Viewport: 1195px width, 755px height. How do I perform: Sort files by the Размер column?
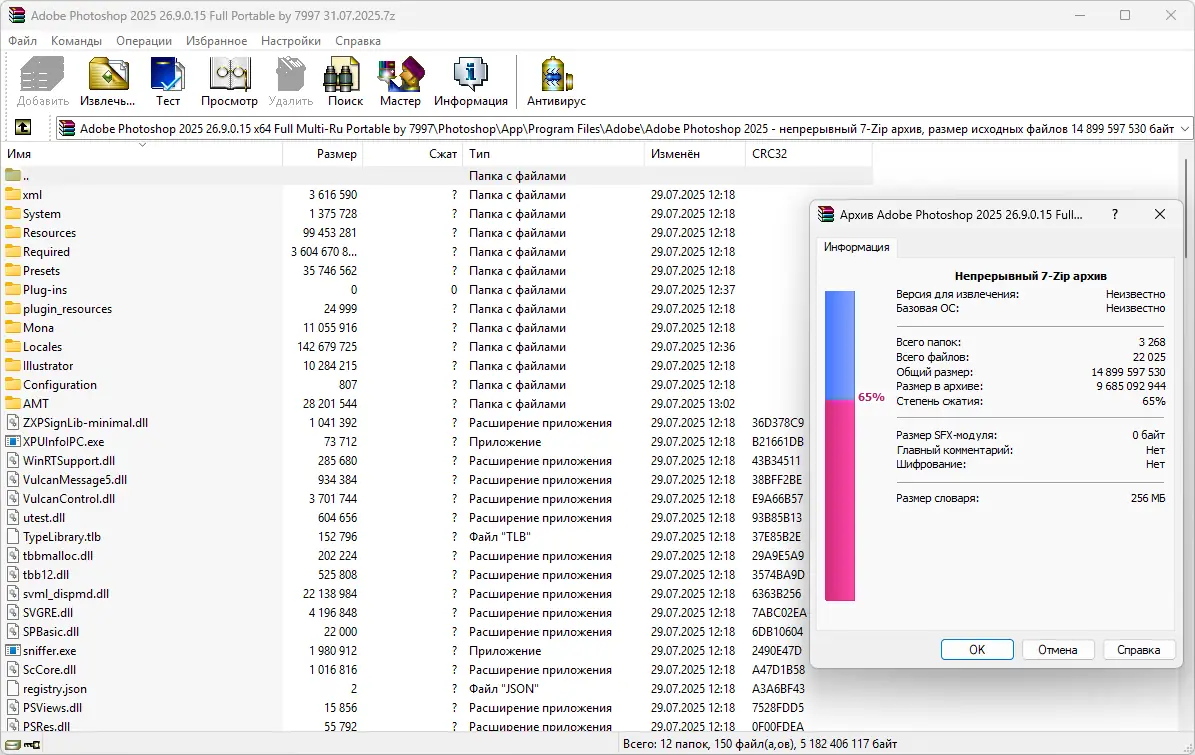[336, 154]
